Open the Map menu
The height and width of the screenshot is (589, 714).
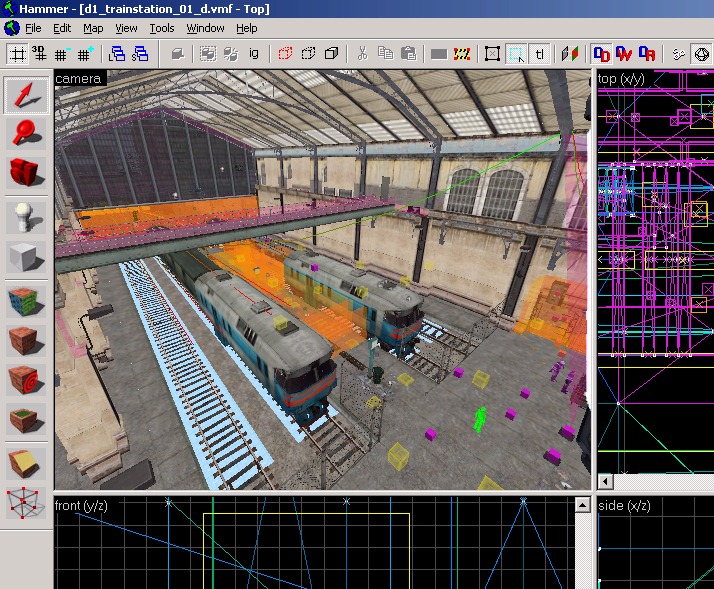(x=93, y=28)
